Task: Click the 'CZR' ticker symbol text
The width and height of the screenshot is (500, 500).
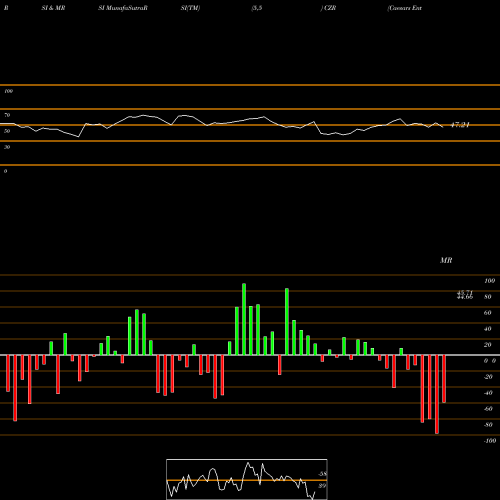Action: point(330,8)
